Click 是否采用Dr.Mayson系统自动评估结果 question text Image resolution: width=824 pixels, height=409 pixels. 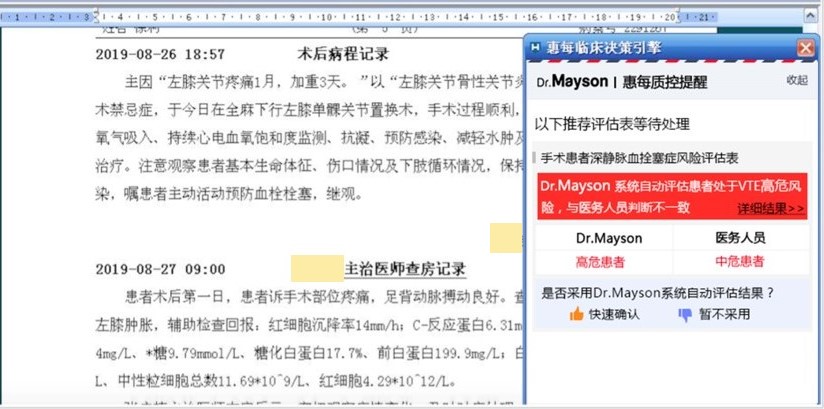tap(658, 293)
